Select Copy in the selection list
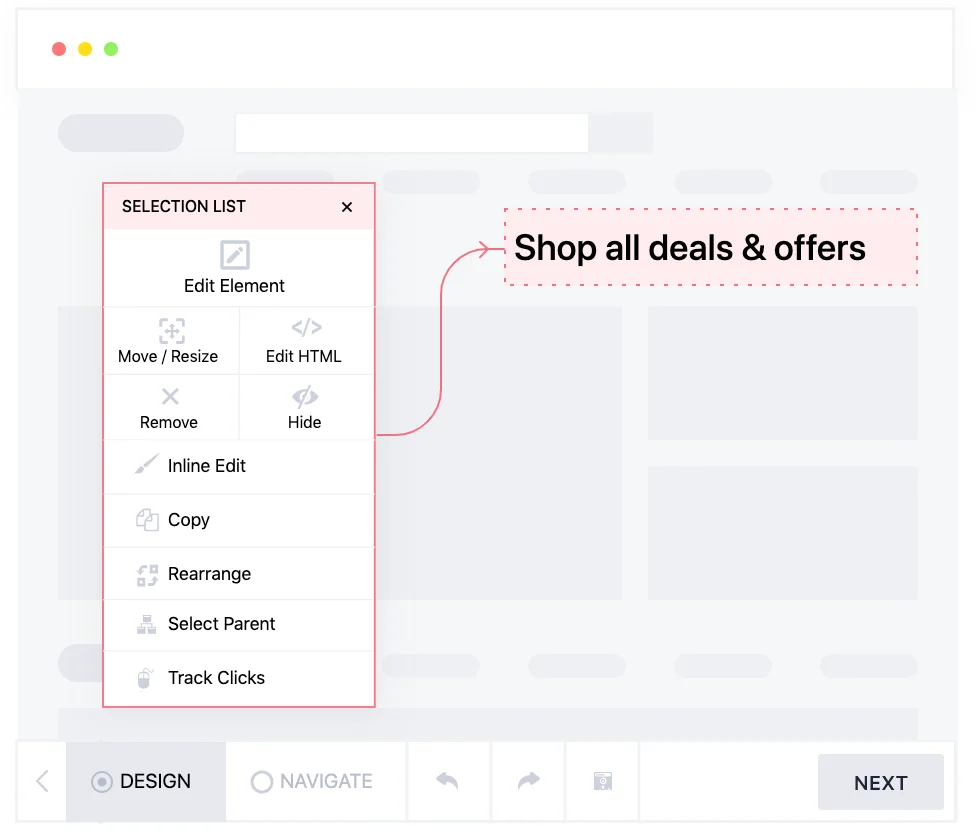 [x=239, y=520]
